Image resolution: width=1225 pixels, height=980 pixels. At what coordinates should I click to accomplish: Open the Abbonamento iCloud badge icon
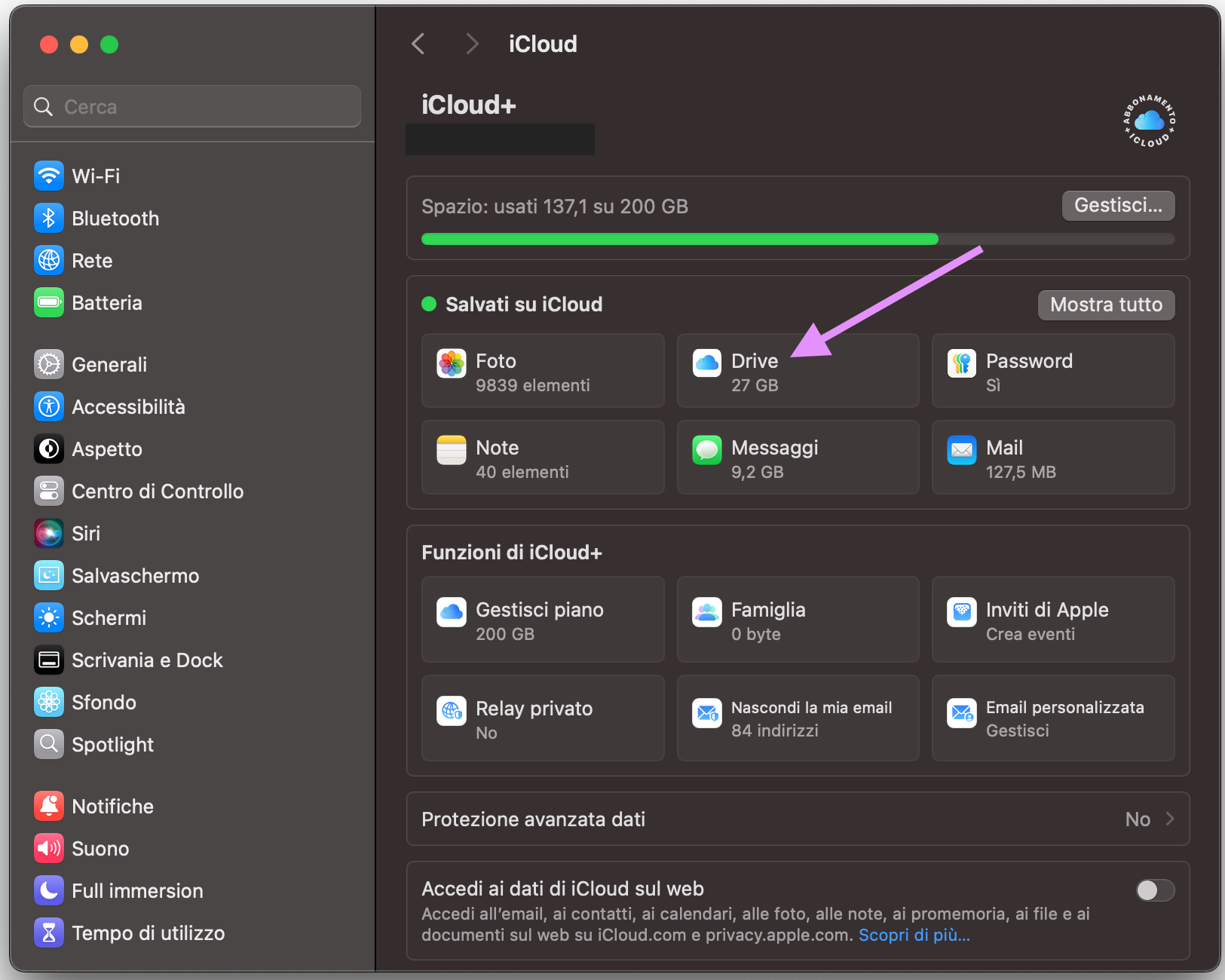coord(1147,121)
